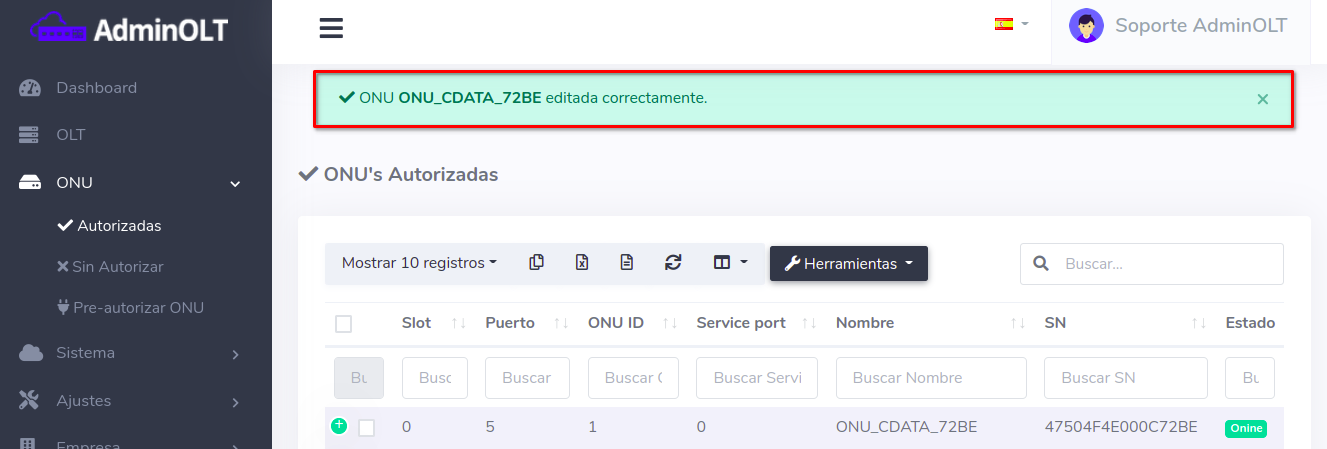Viewport: 1327px width, 449px height.
Task: Export table to Excel icon
Action: click(582, 263)
